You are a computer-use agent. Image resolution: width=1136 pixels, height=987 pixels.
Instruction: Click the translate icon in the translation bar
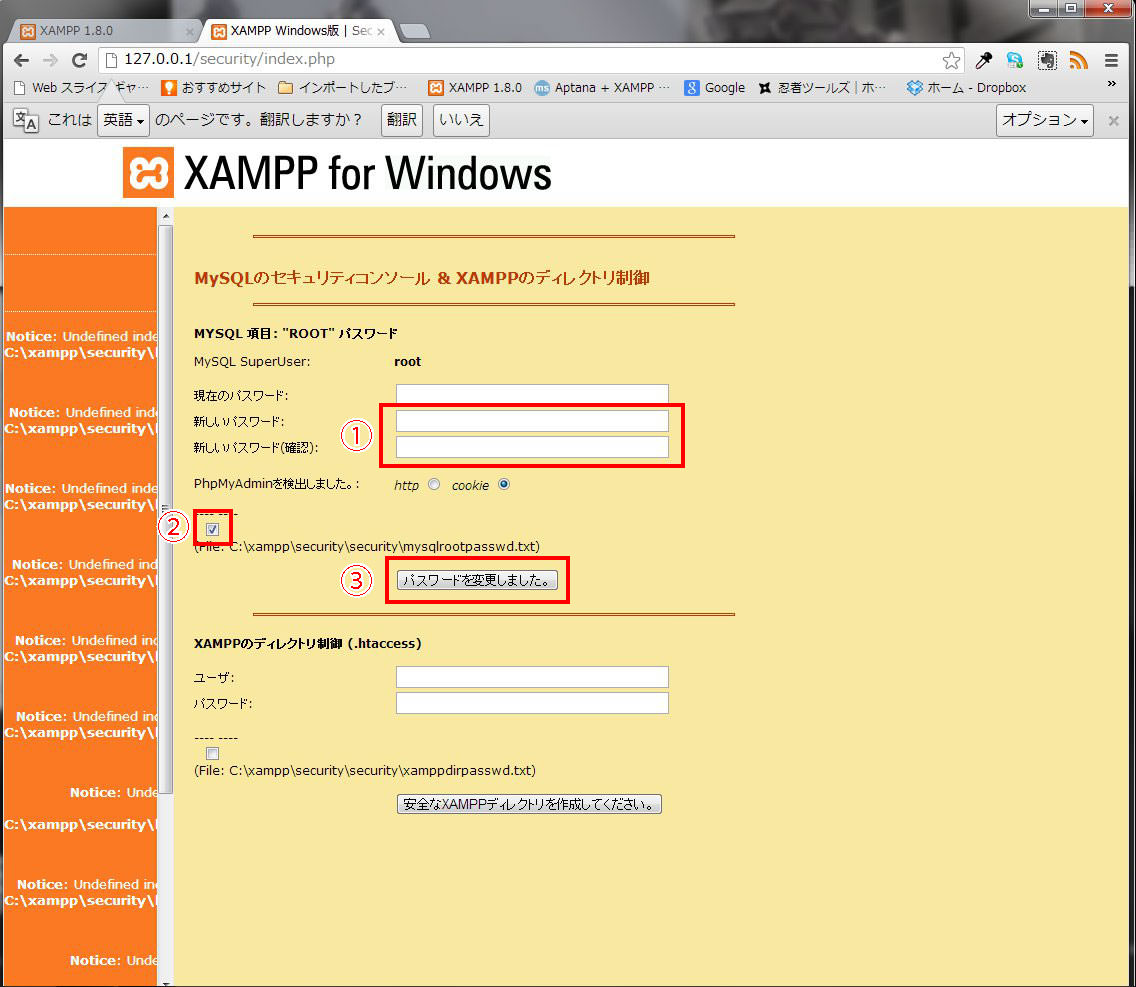click(x=25, y=120)
